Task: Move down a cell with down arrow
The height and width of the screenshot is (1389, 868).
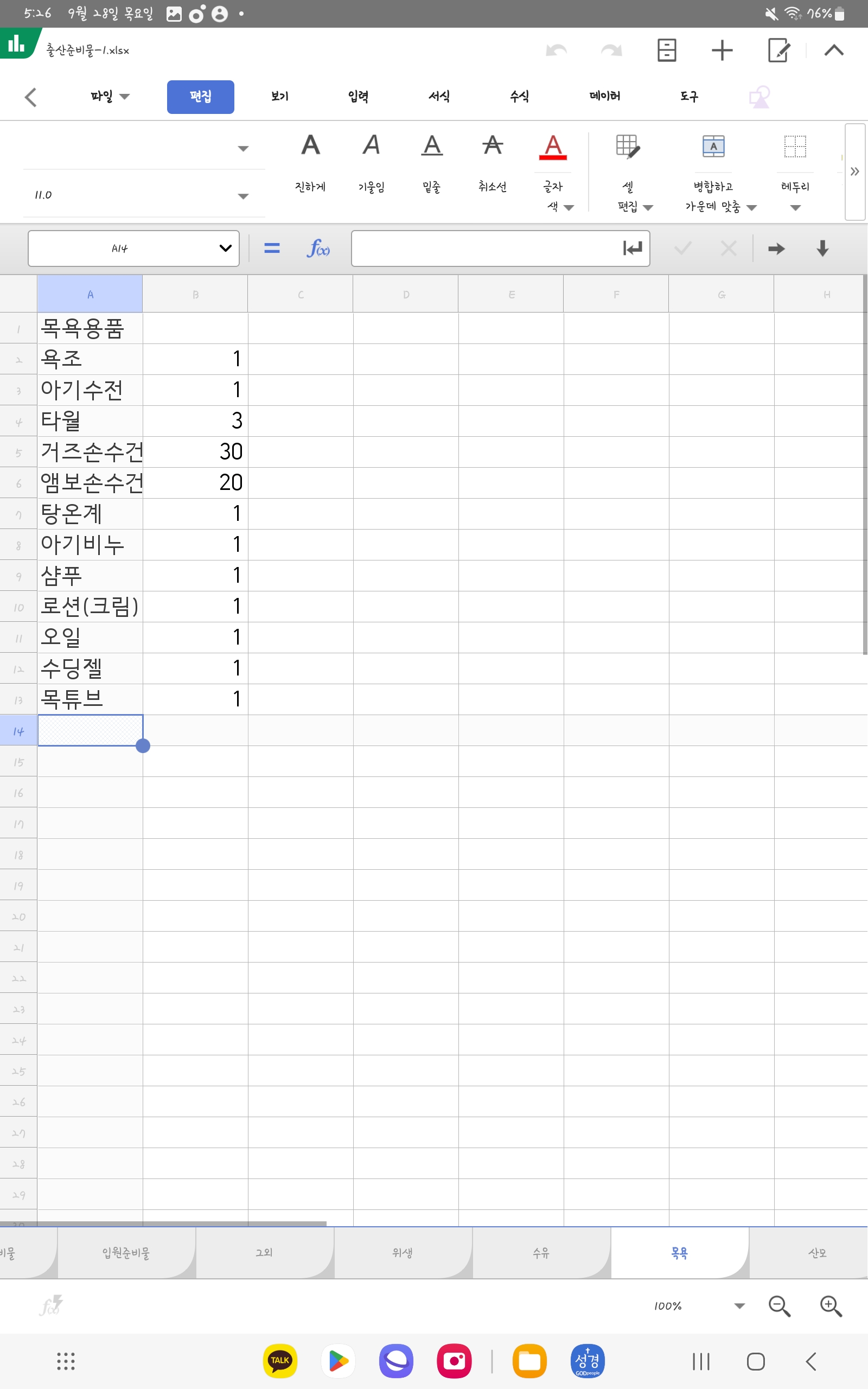Action: point(822,249)
